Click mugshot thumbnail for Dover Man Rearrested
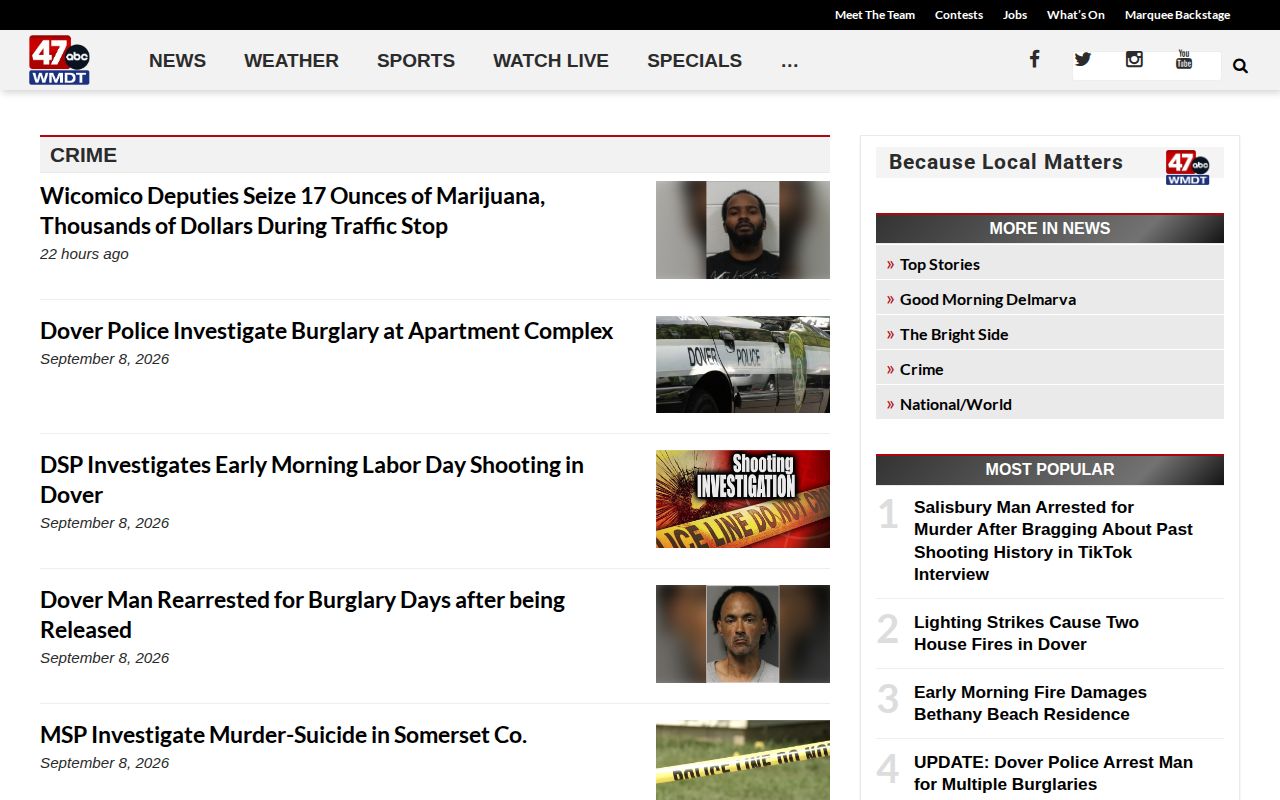The height and width of the screenshot is (800, 1280). 743,634
